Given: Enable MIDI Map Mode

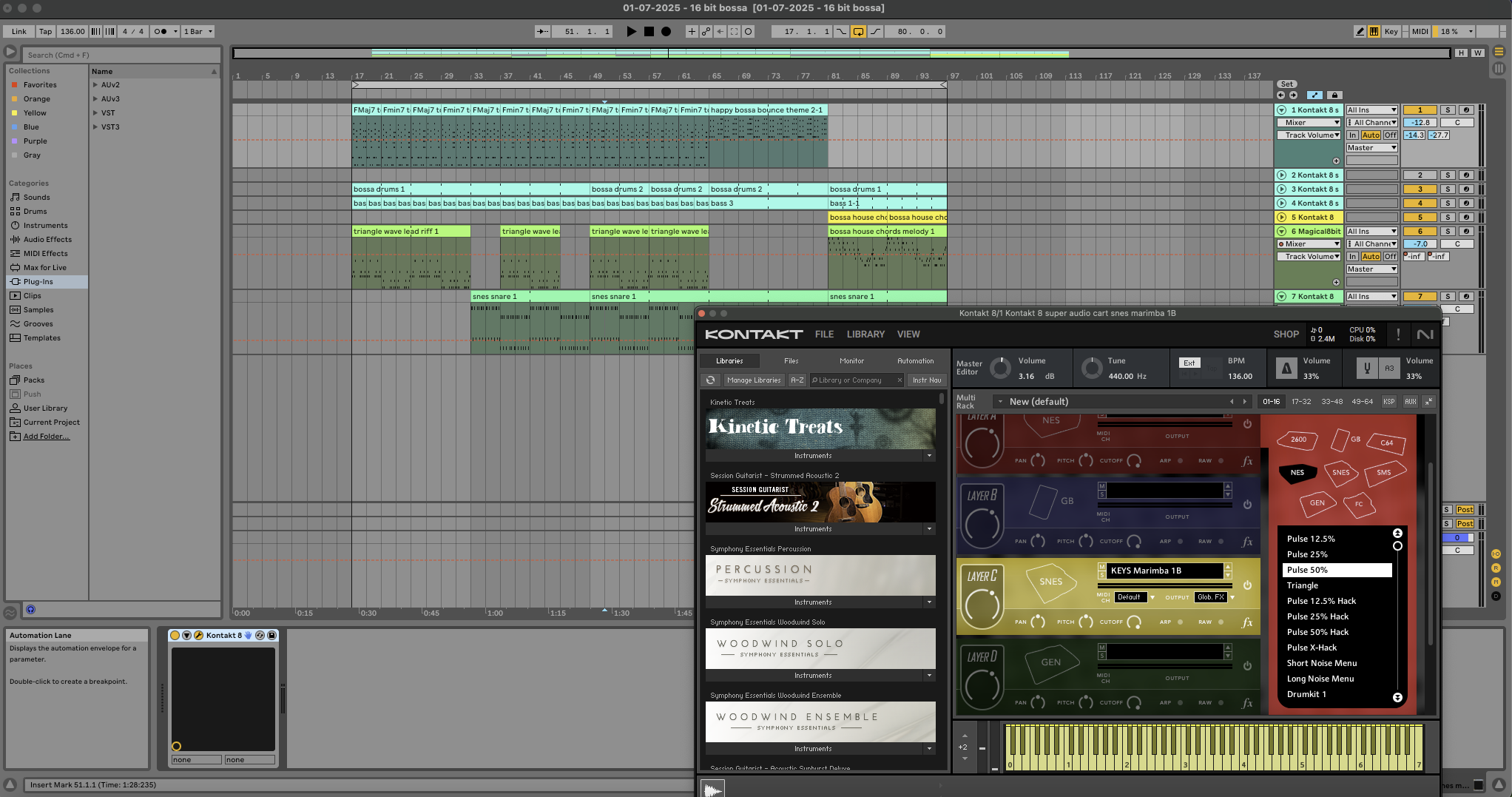Looking at the screenshot, I should (x=1420, y=32).
